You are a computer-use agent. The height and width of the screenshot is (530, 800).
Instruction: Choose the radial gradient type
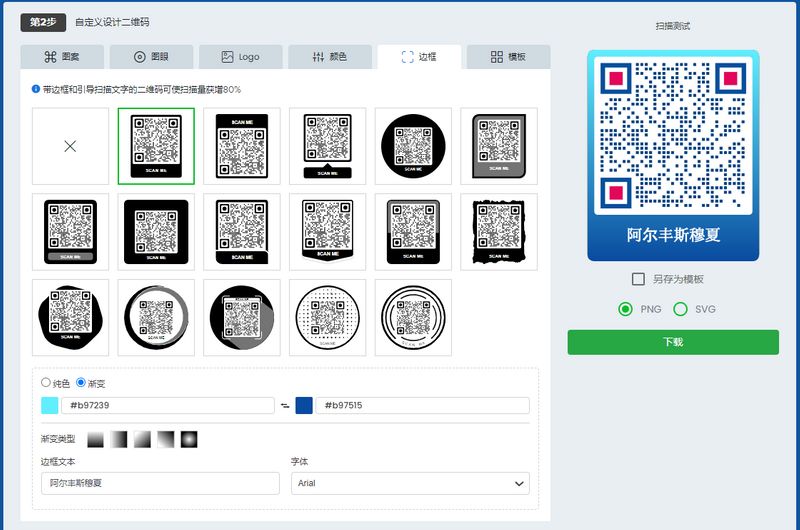point(189,439)
